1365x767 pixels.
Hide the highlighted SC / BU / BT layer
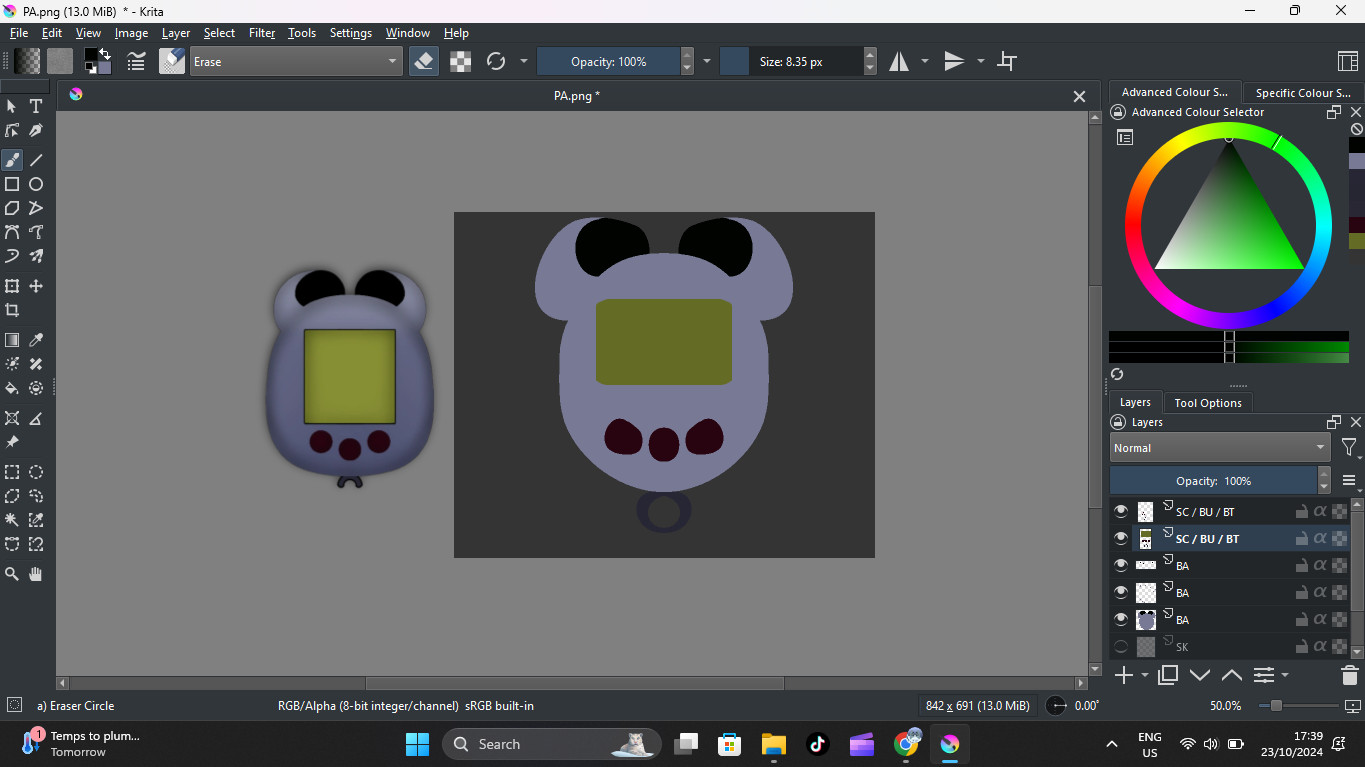pos(1121,539)
